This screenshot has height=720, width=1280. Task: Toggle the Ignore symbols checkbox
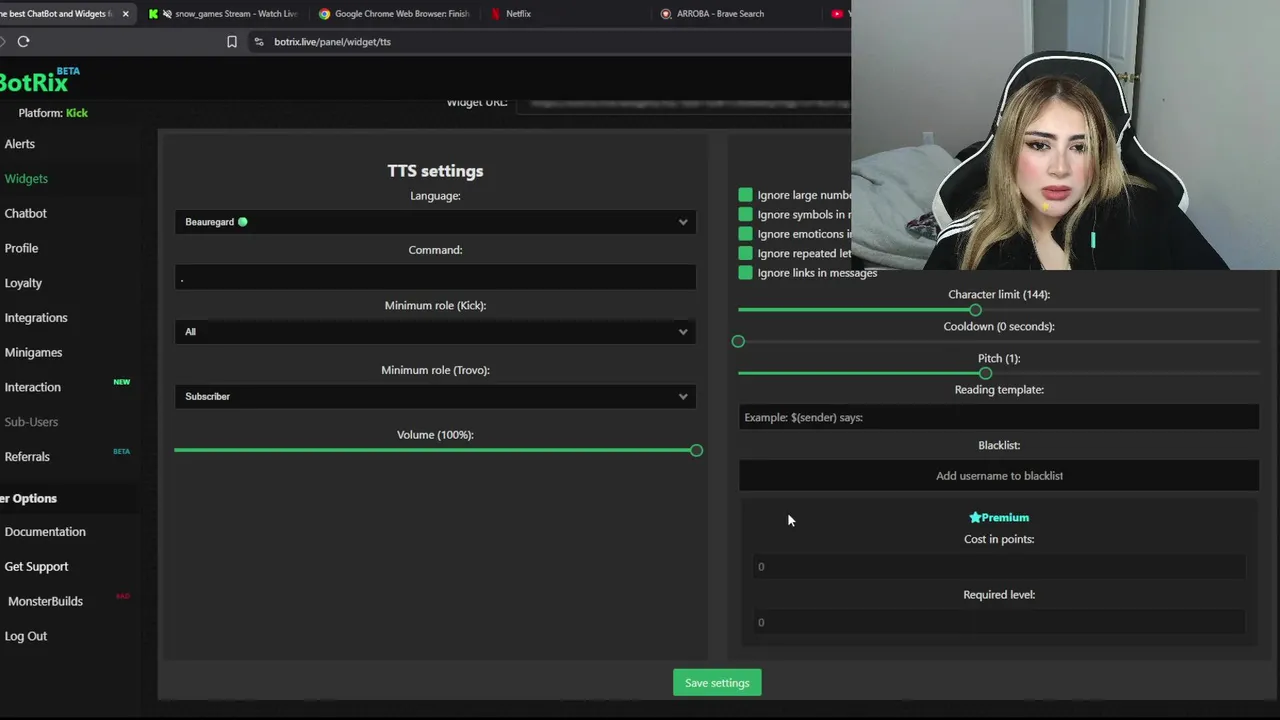pyautogui.click(x=745, y=214)
